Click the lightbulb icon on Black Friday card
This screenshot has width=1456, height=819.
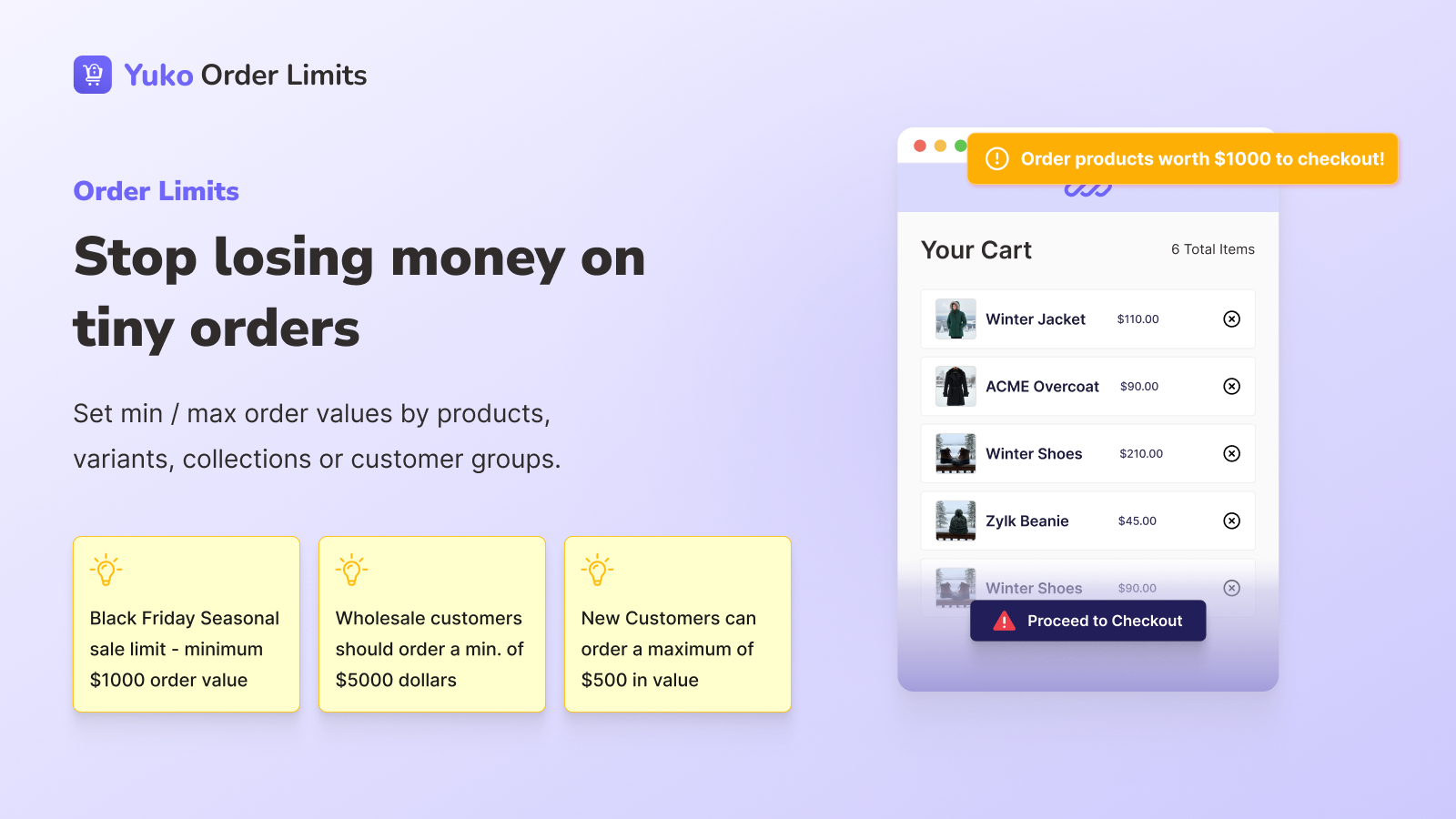[106, 570]
